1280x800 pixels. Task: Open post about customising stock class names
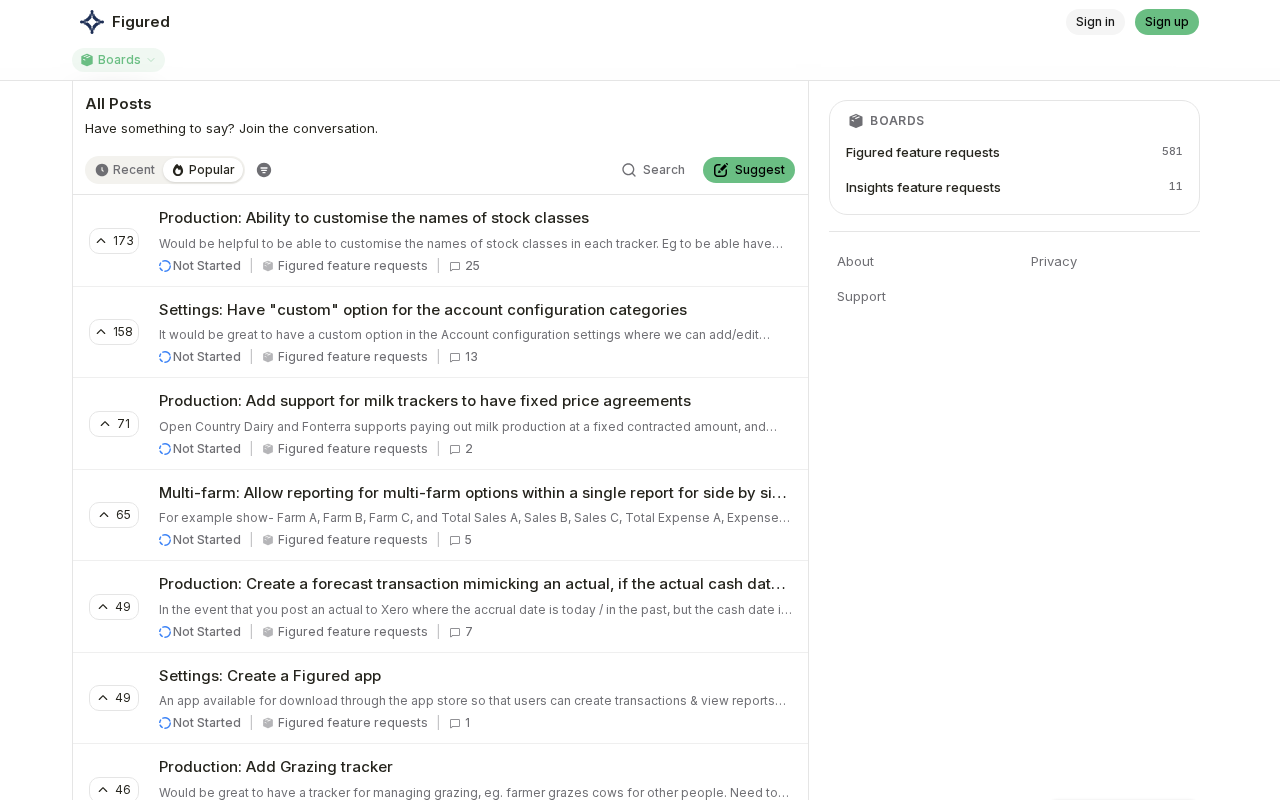[374, 218]
